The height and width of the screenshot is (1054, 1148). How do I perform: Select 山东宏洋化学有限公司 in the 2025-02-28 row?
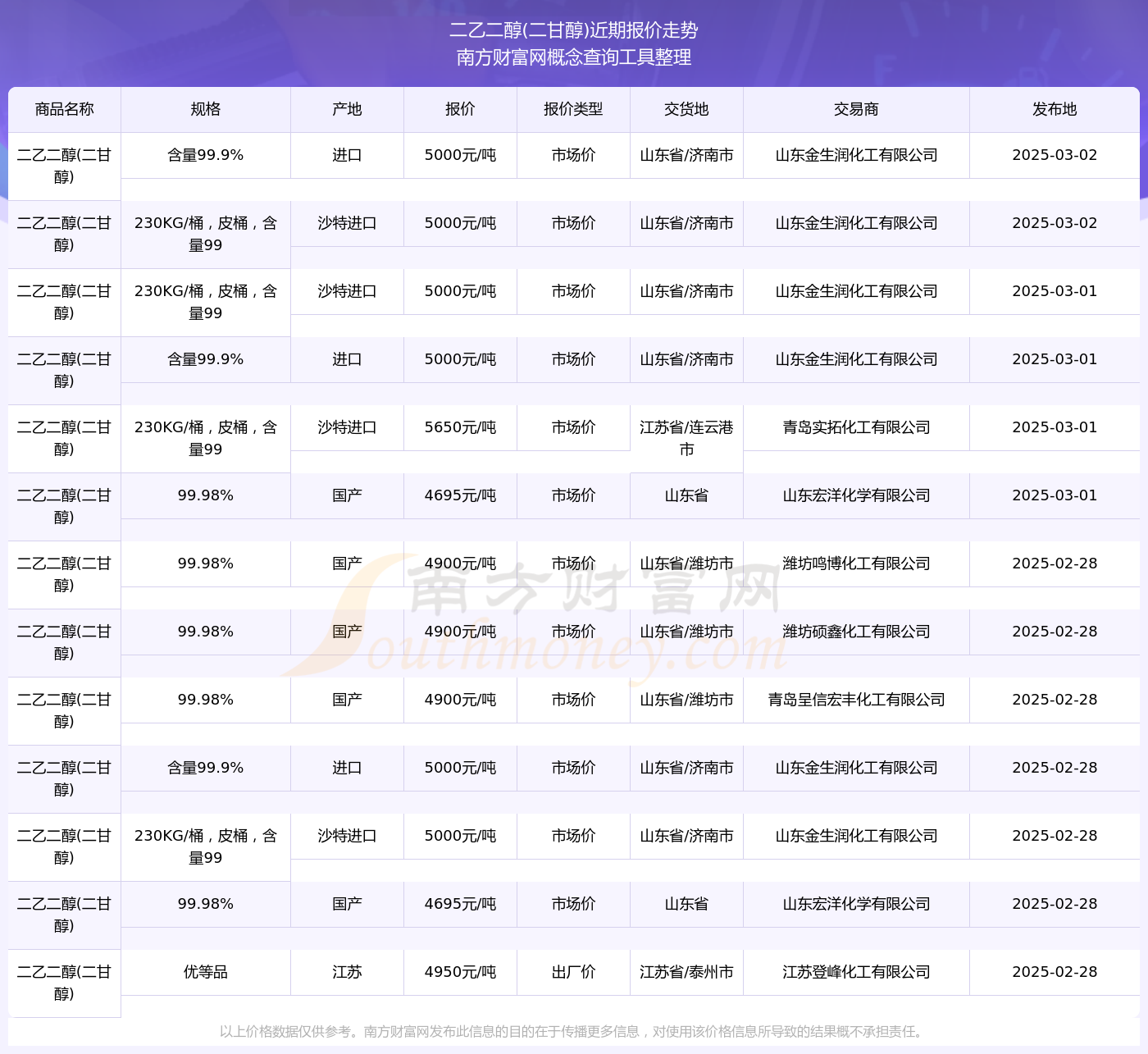[856, 904]
